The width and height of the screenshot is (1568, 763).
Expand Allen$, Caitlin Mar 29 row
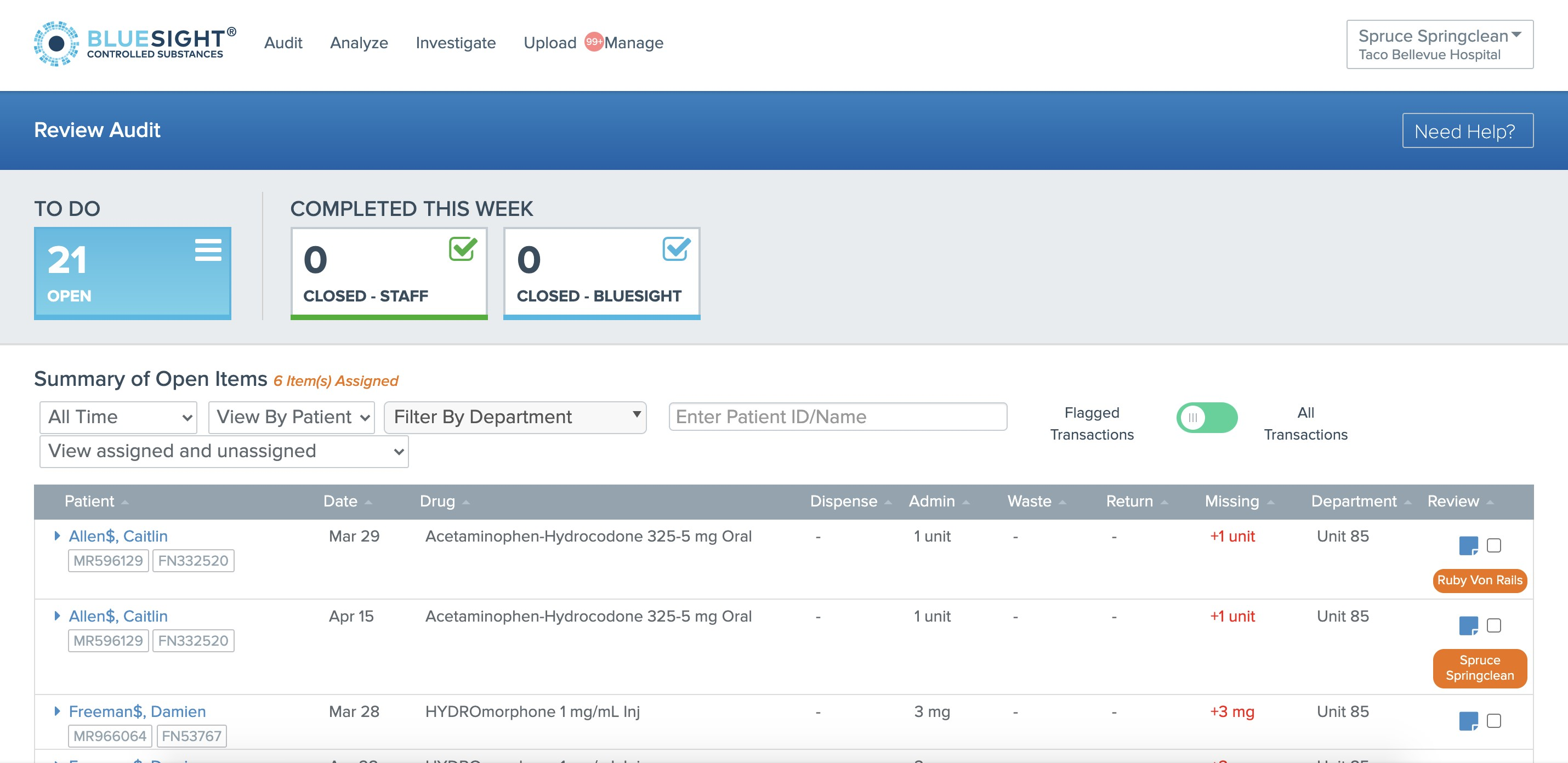click(57, 536)
